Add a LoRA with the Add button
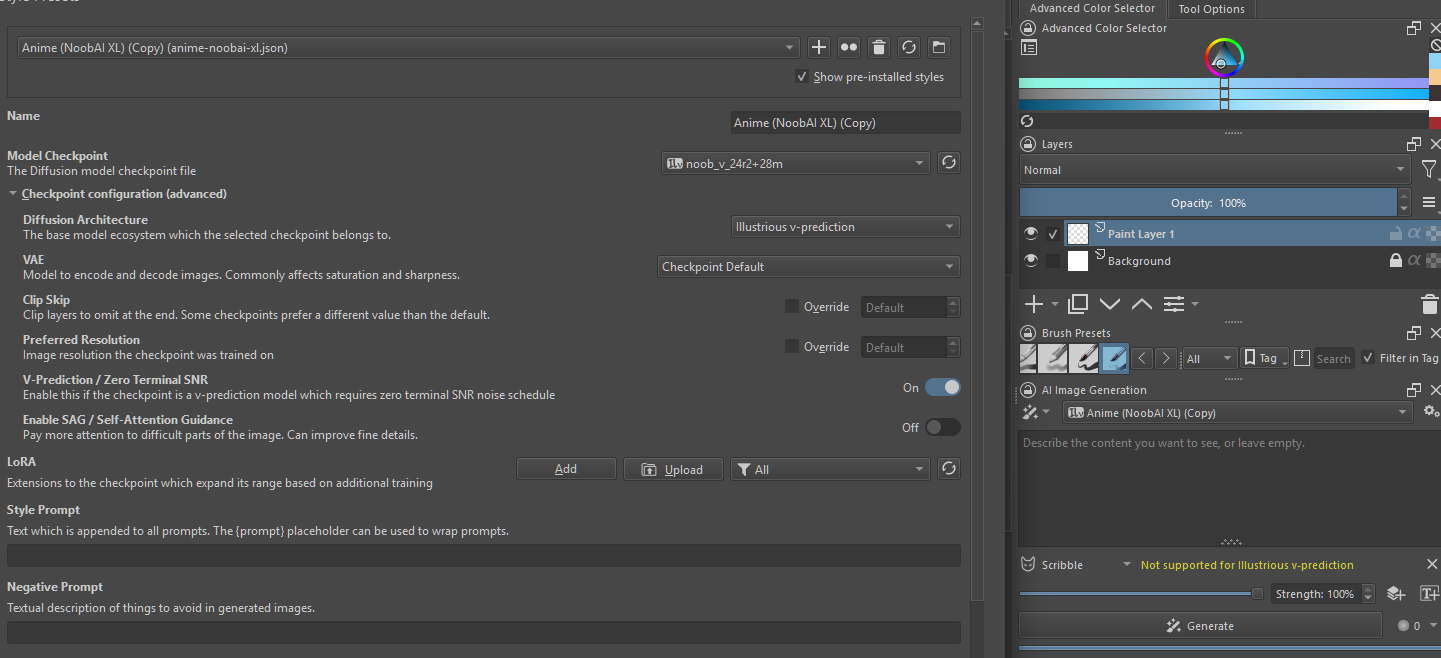 (x=566, y=469)
